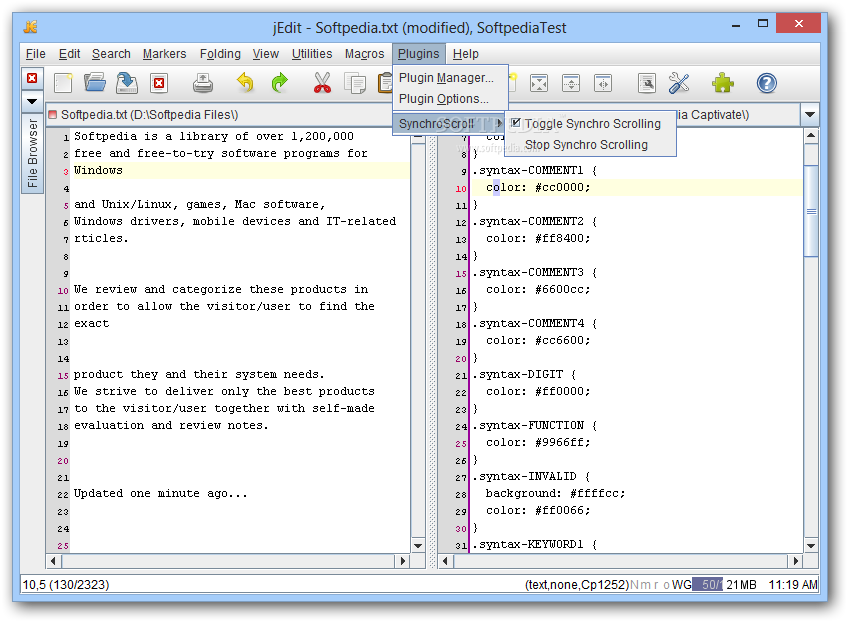Open Global options tools icon
Screen dimensions: 848x622
[679, 83]
